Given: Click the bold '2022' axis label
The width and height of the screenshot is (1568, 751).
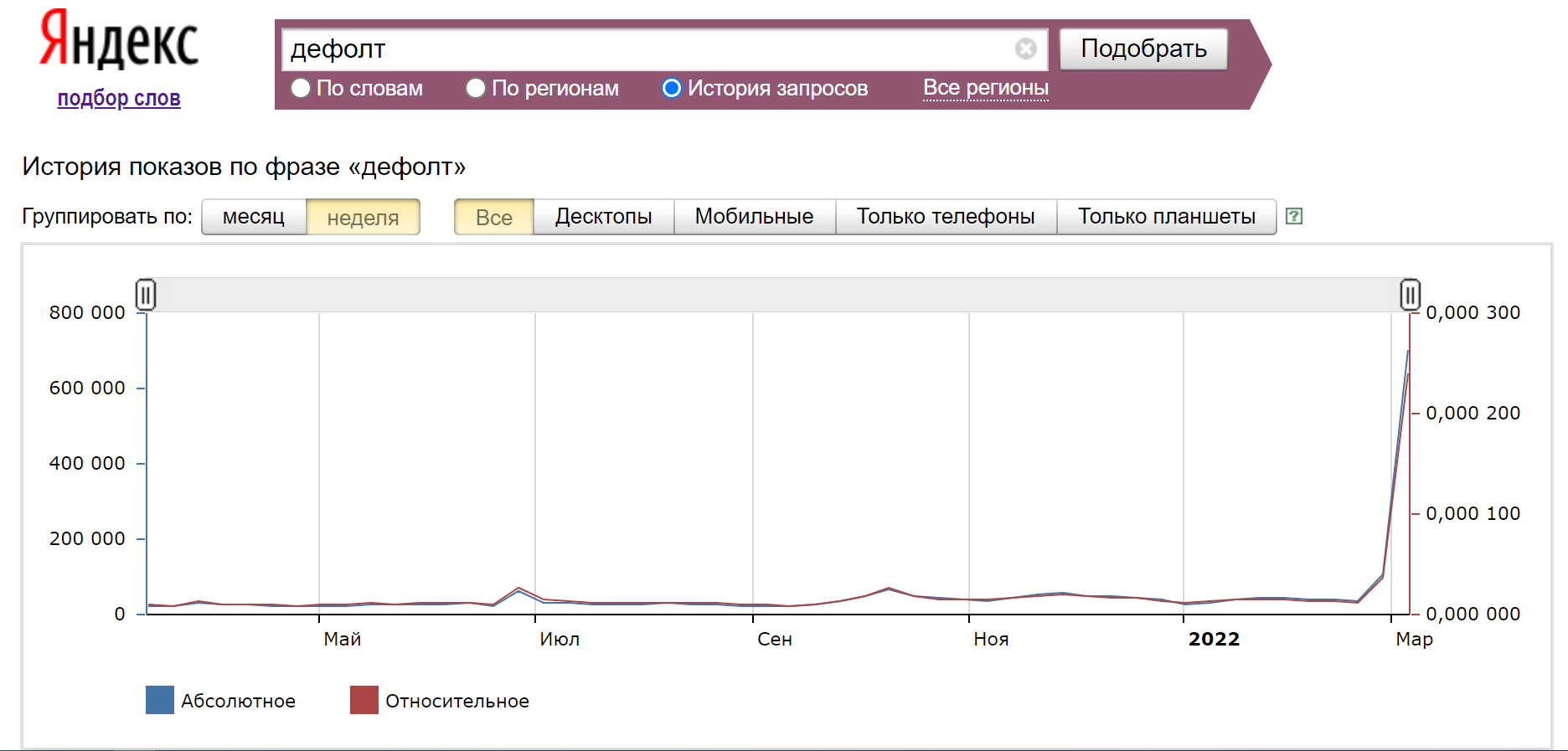Looking at the screenshot, I should (1214, 639).
